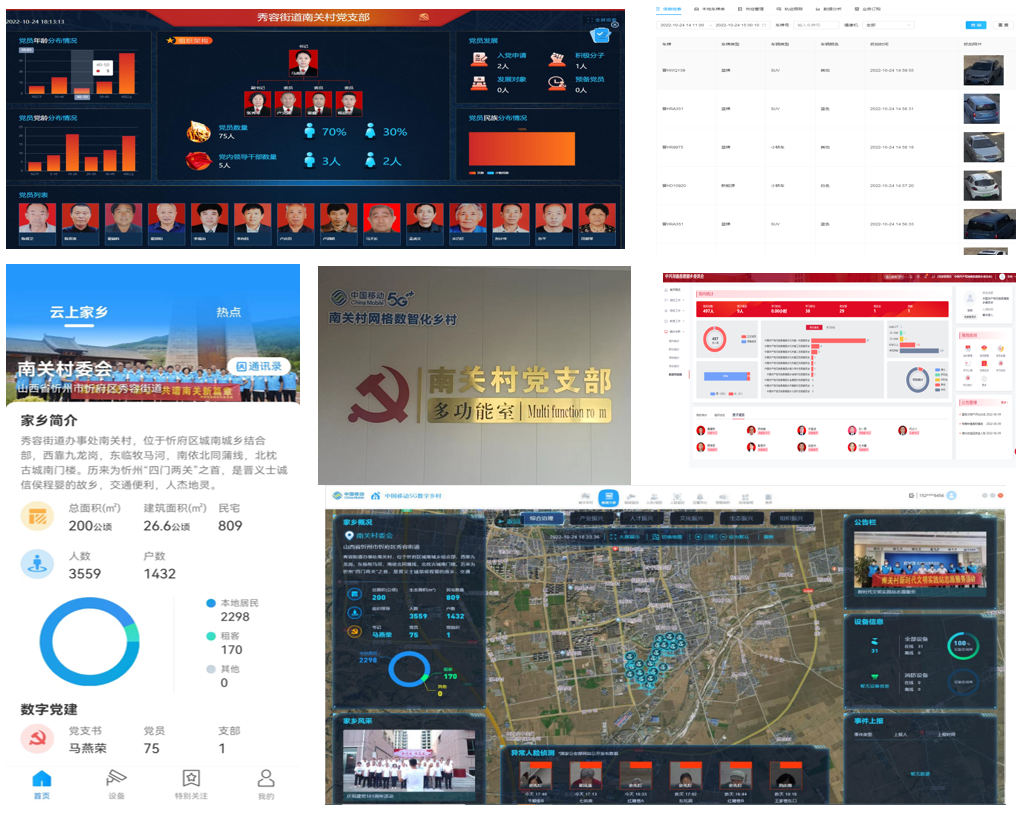Tap the 首页 home icon in bottom navigation
This screenshot has width=1023, height=813.
click(x=41, y=779)
